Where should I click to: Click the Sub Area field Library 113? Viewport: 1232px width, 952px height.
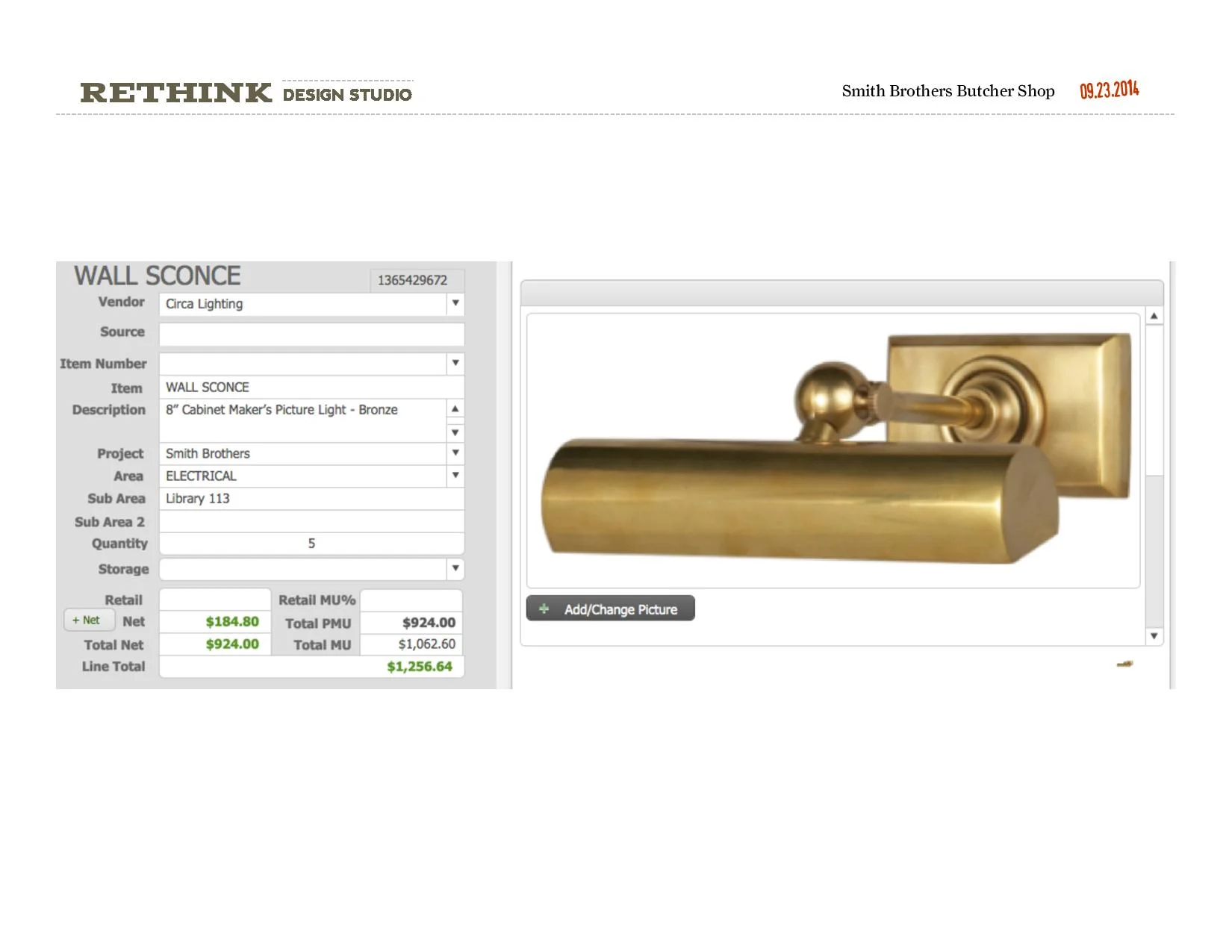[x=311, y=499]
